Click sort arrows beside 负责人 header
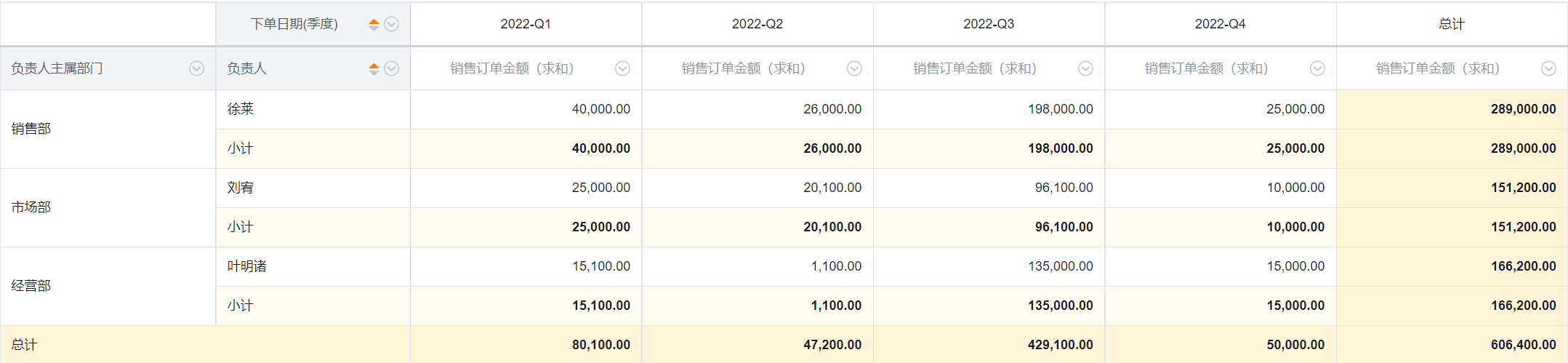Image resolution: width=1568 pixels, height=363 pixels. [x=374, y=68]
